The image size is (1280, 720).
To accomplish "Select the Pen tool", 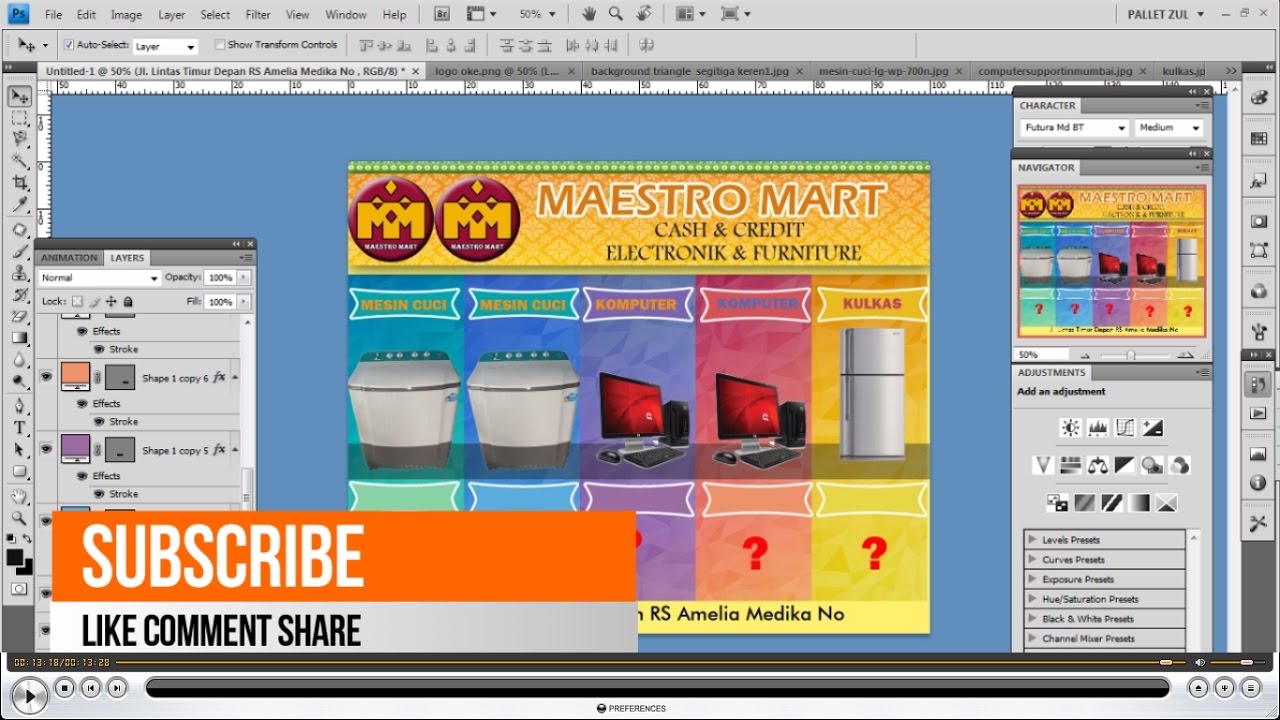I will (19, 406).
